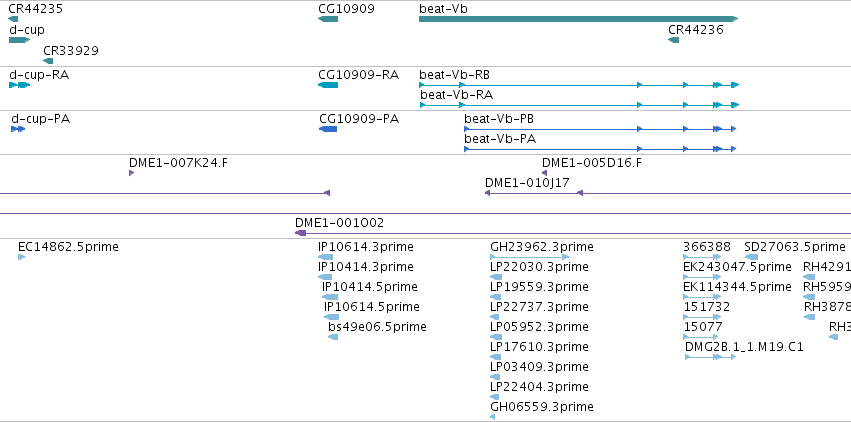Click the CR44235 gene marker

click(x=13, y=19)
